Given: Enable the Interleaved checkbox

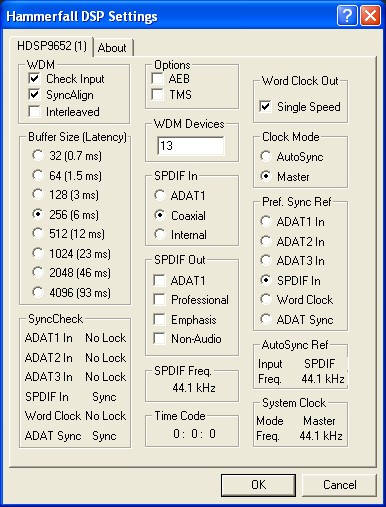Looking at the screenshot, I should pyautogui.click(x=34, y=111).
